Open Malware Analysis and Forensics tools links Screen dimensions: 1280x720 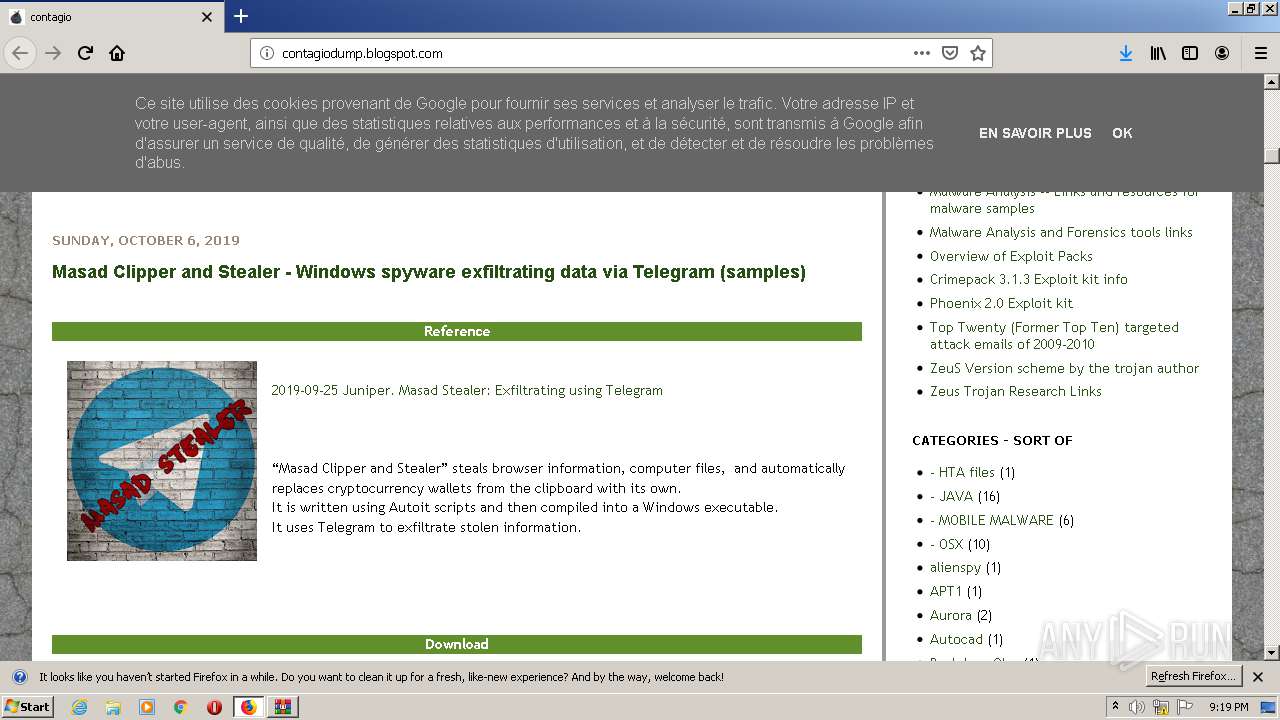[1061, 232]
